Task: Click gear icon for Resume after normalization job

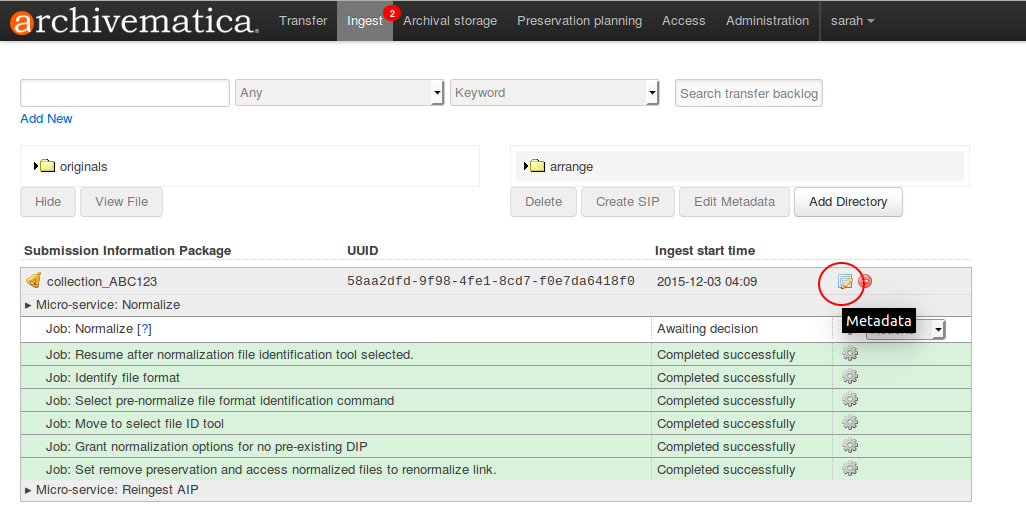Action: pos(850,354)
